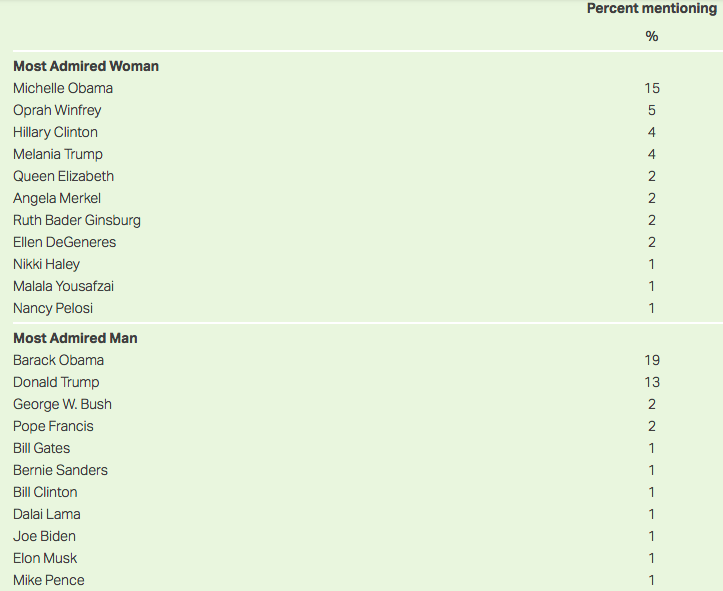Select the Oprah Winfrey name
The width and height of the screenshot is (723, 591).
click(57, 110)
